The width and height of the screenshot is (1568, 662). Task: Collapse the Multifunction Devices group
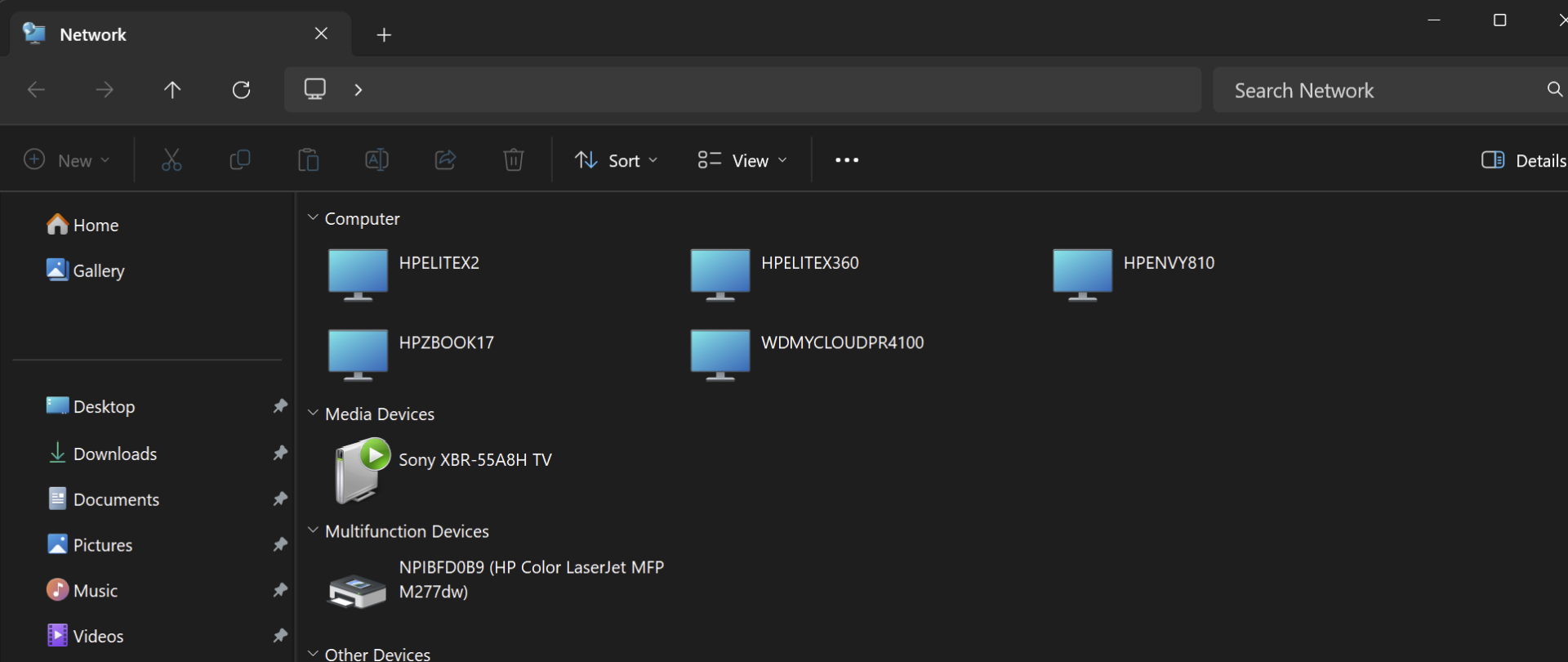click(x=313, y=530)
